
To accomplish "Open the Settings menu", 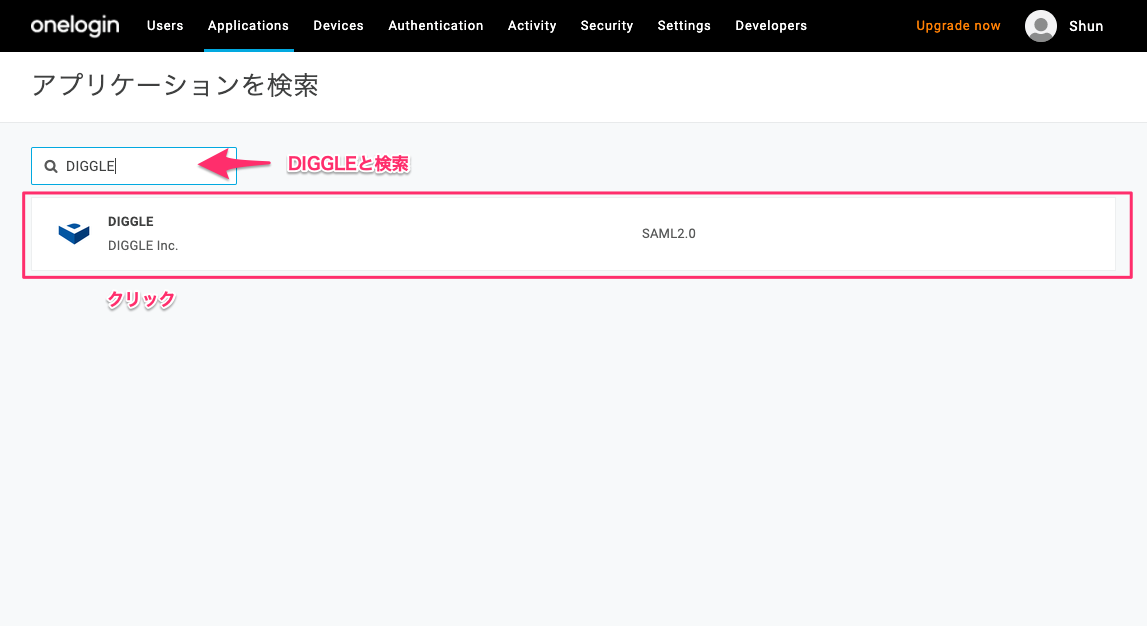I will tap(684, 26).
